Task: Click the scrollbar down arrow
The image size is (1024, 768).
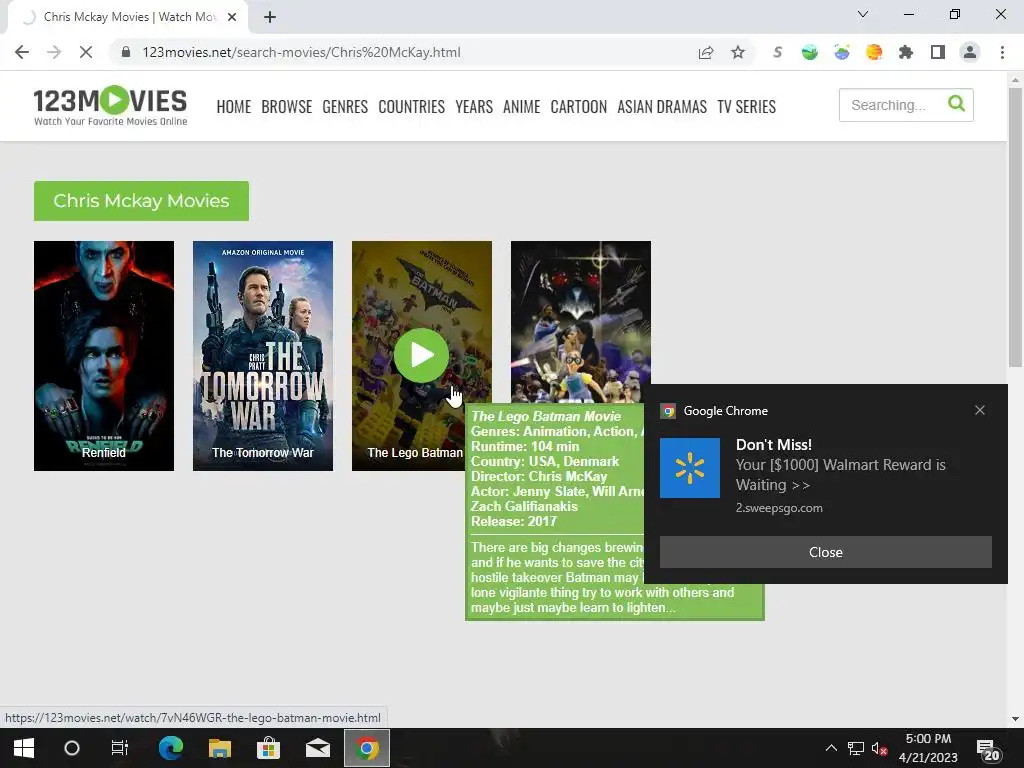Action: 1015,719
